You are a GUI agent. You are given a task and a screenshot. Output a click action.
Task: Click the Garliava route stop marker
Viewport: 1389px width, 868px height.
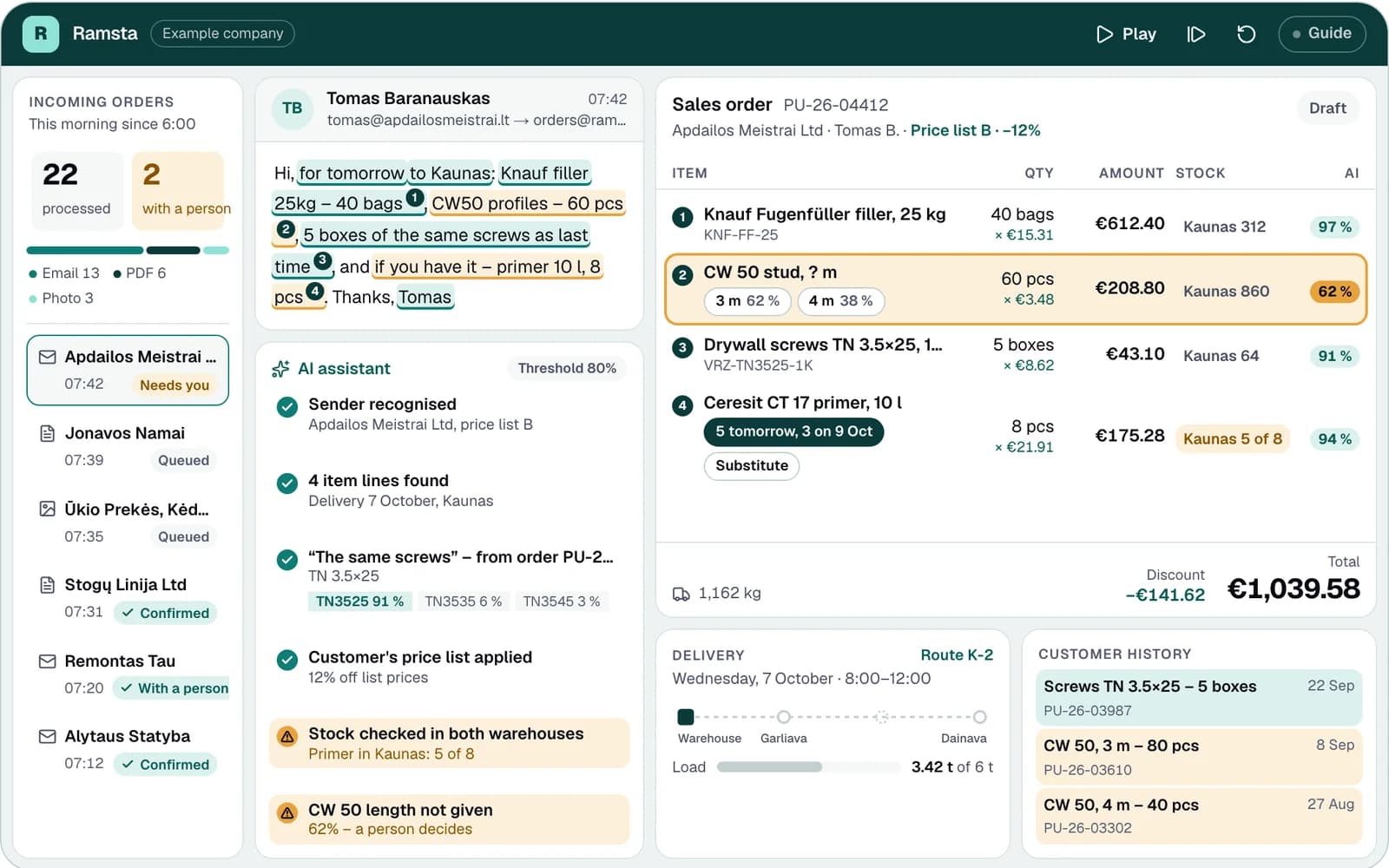[x=784, y=717]
